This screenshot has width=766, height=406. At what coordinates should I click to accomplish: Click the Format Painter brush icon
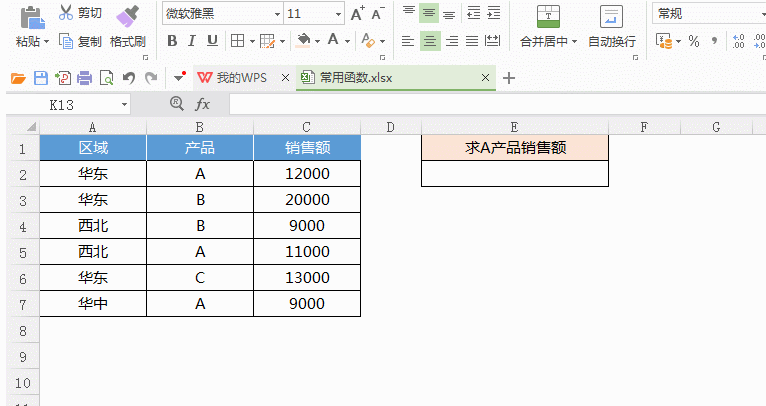pyautogui.click(x=127, y=16)
